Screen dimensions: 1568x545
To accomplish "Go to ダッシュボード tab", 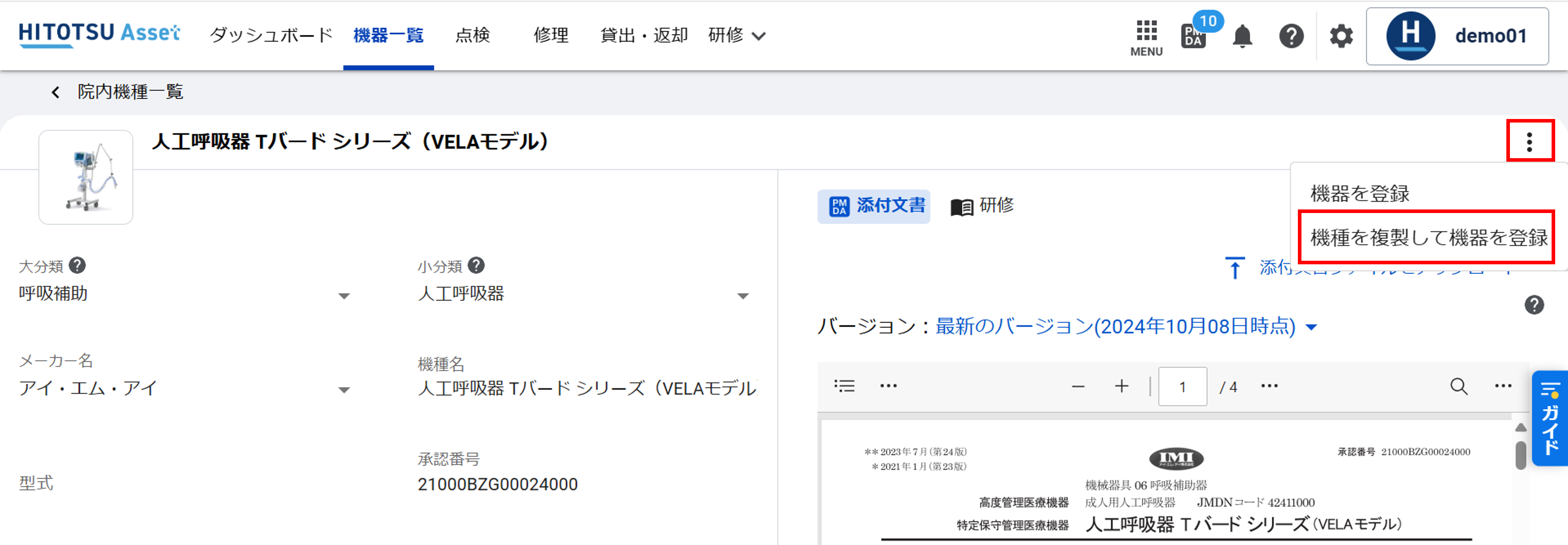I will [x=271, y=35].
